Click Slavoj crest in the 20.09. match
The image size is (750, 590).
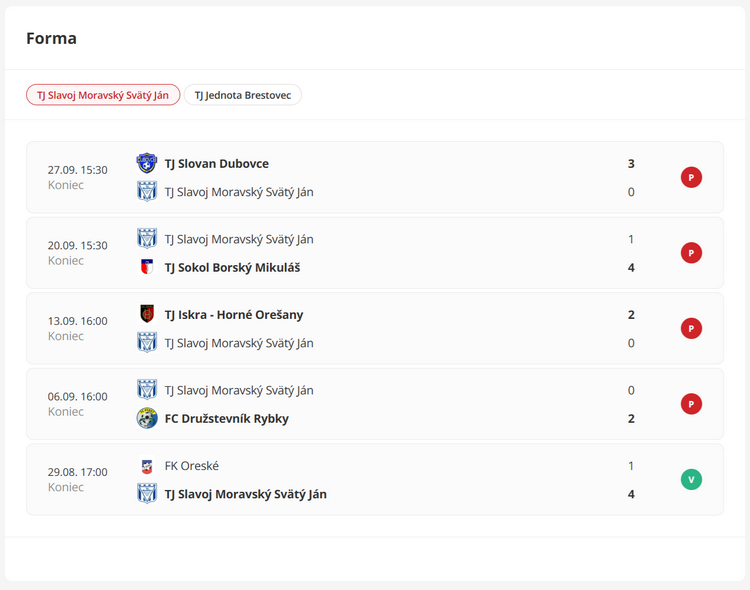[147, 239]
